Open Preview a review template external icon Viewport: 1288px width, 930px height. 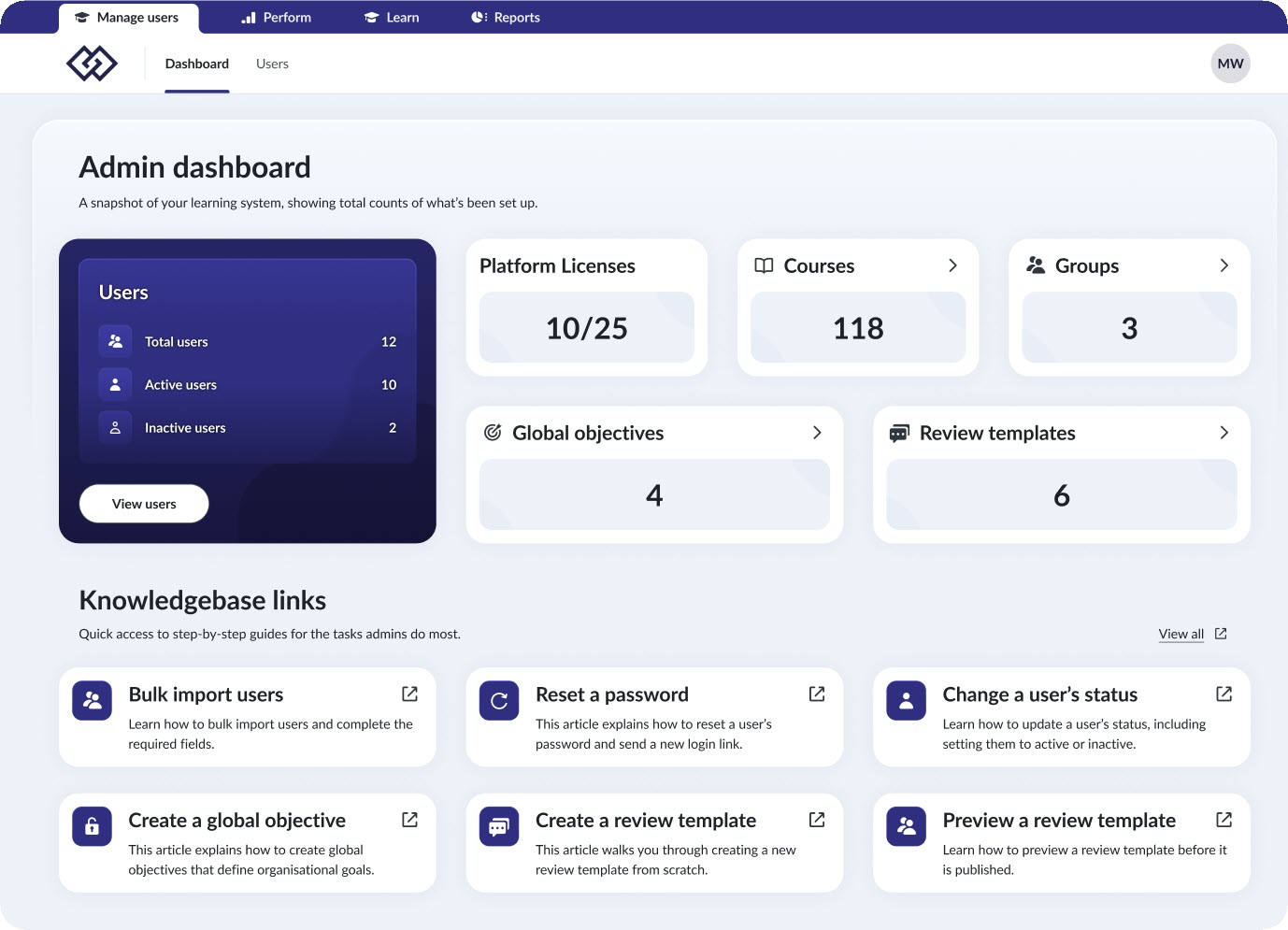click(x=1224, y=820)
